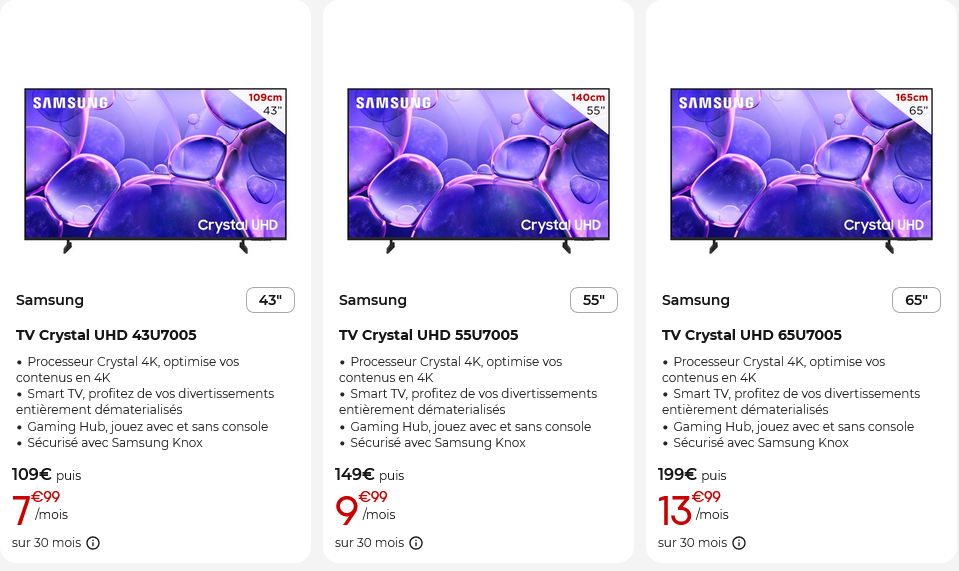Select the 43" size badge
The image size is (959, 571).
pos(270,300)
